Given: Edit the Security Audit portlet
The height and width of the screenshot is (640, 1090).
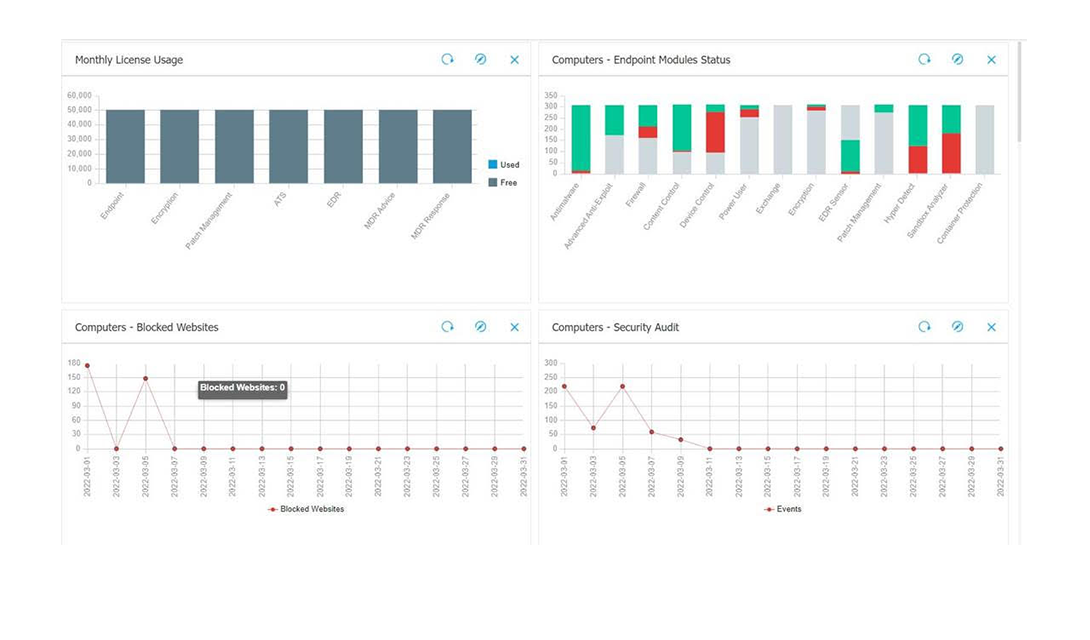Looking at the screenshot, I should [958, 327].
